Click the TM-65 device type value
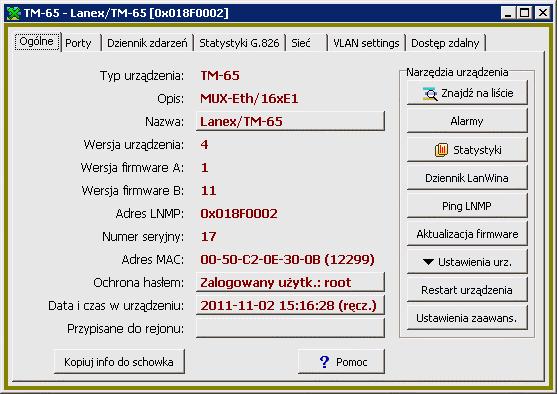 pos(220,75)
